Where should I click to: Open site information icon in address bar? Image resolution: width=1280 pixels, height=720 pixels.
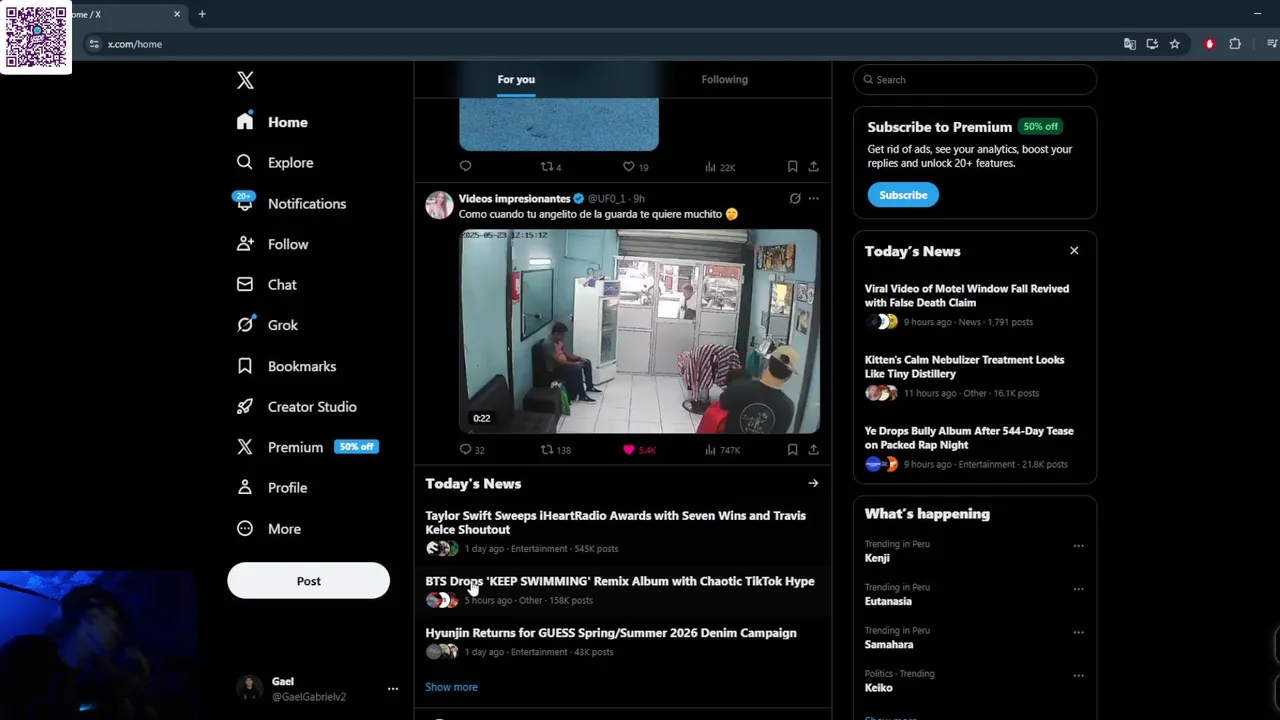coord(94,44)
